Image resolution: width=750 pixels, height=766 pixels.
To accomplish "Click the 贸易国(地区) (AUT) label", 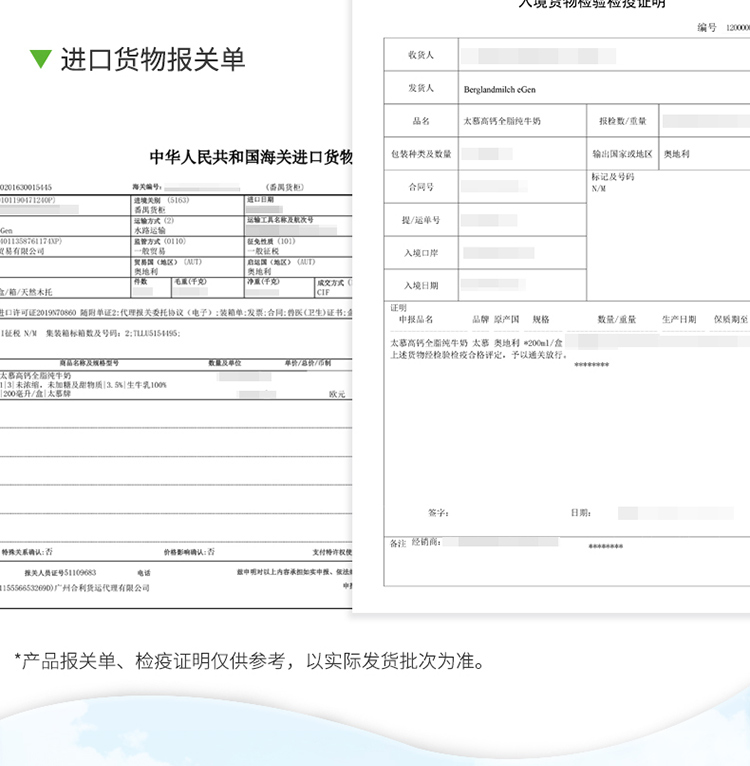I will click(168, 262).
